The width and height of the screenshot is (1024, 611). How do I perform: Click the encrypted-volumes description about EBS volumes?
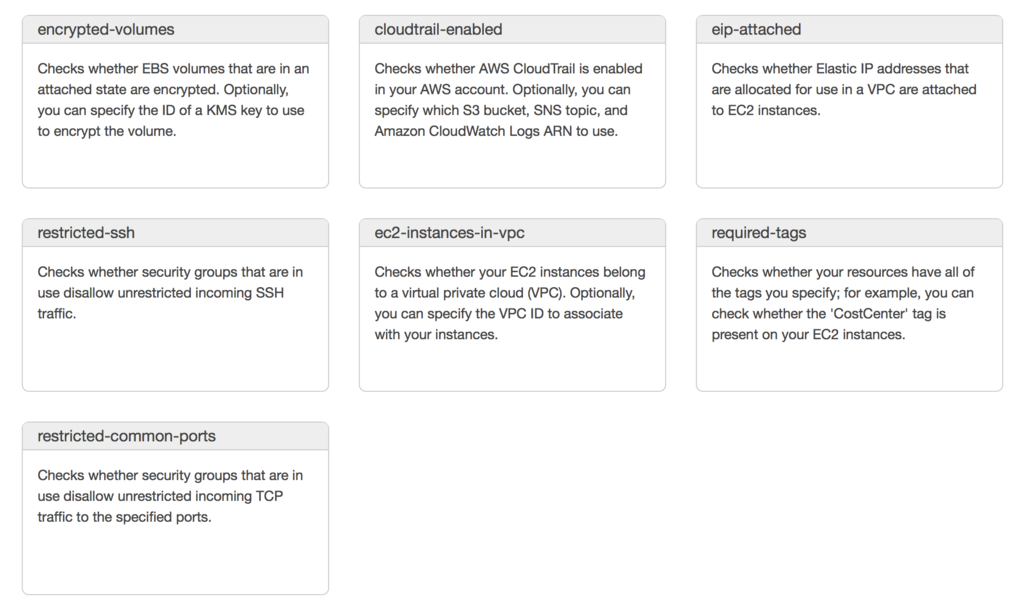pos(173,100)
